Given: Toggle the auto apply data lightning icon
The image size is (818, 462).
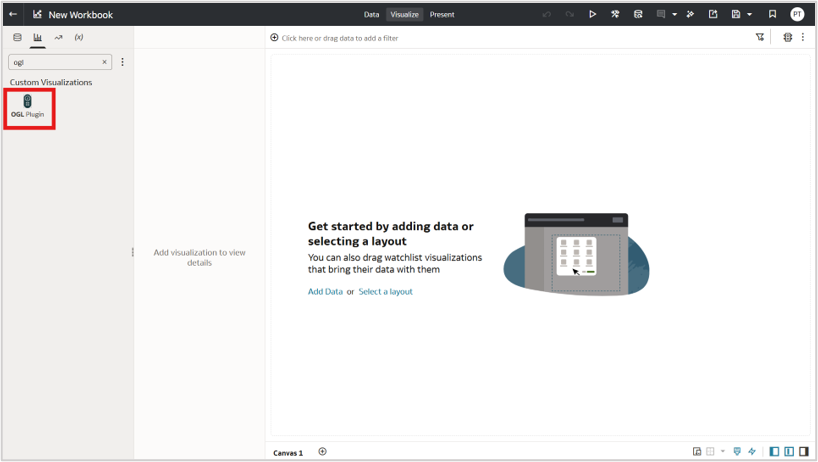Looking at the screenshot, I should tap(752, 452).
